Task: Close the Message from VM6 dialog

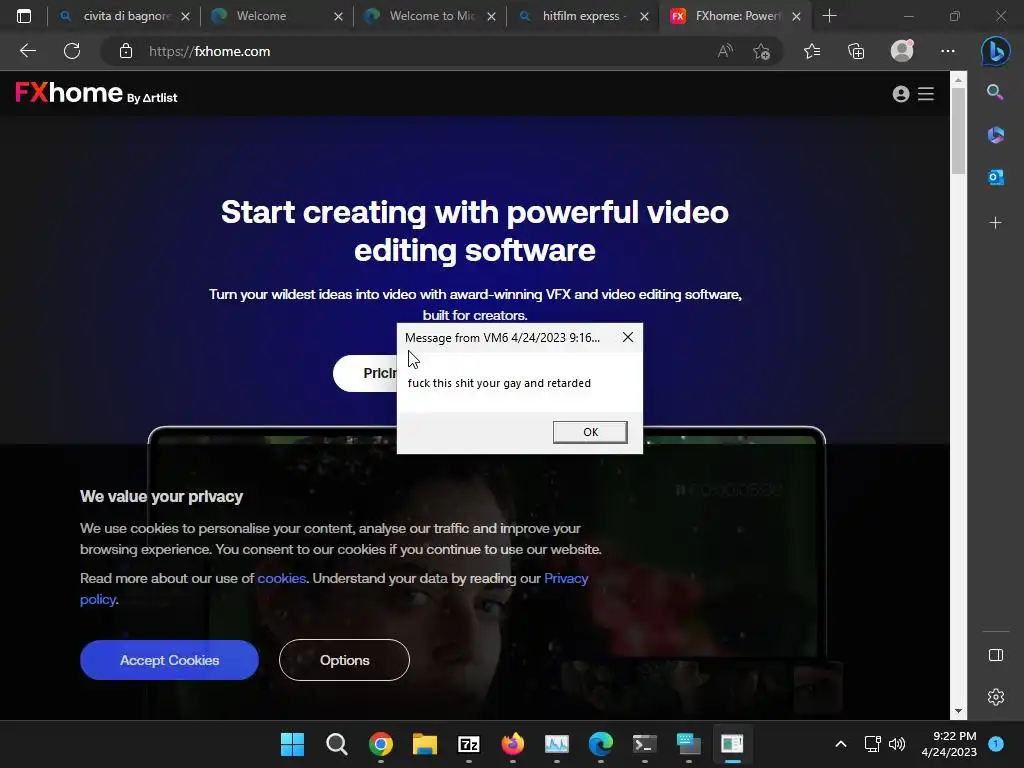Action: coord(628,337)
